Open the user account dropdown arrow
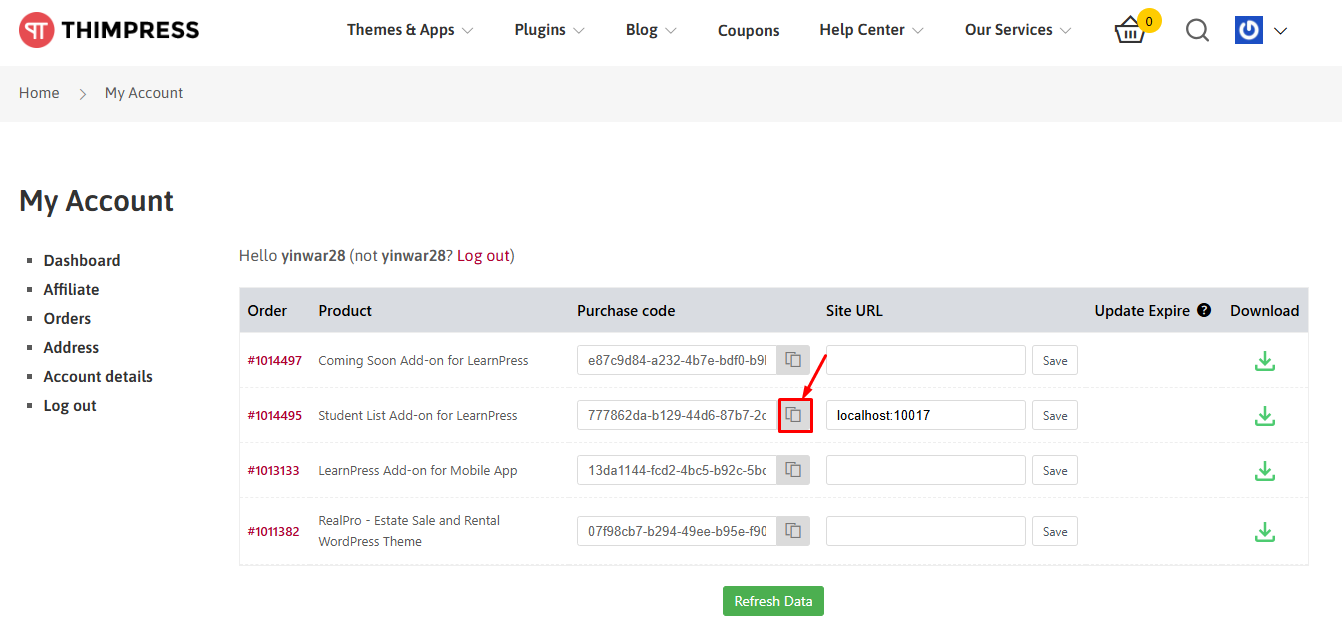 tap(1280, 31)
